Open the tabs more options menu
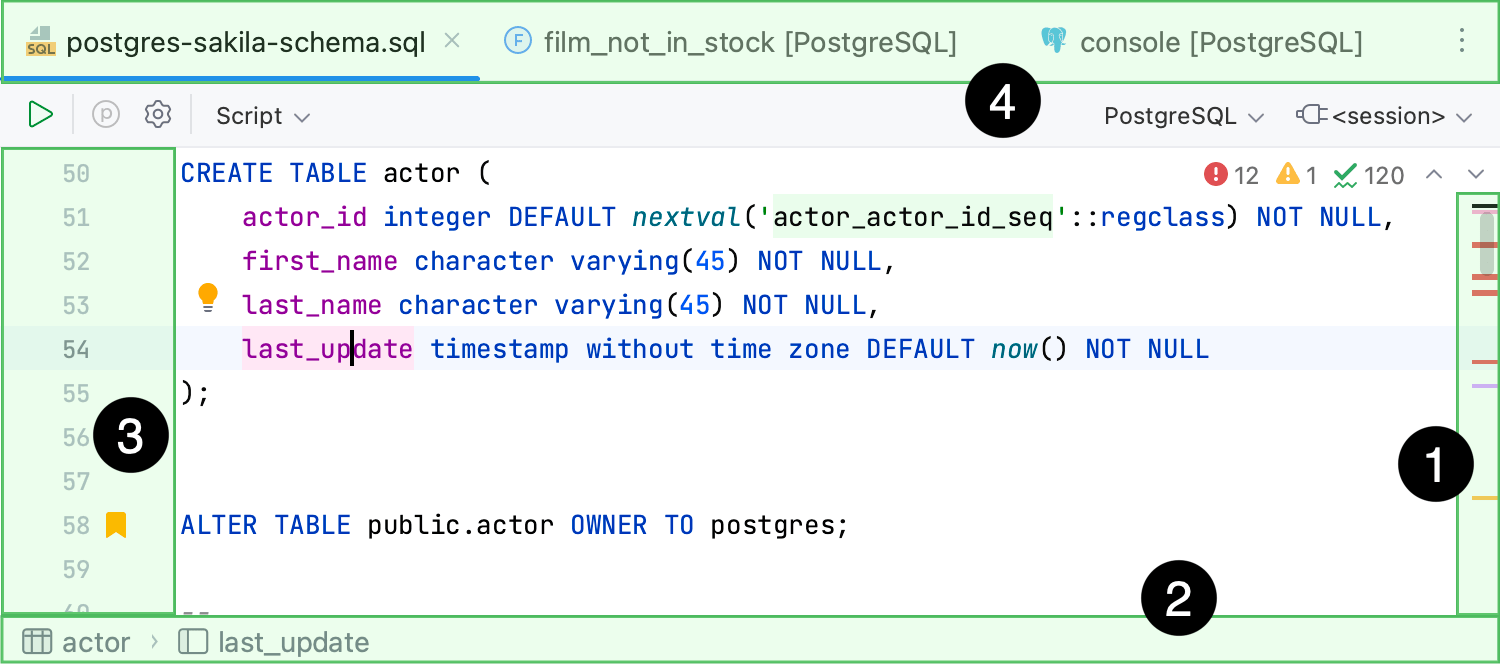 pos(1462,41)
